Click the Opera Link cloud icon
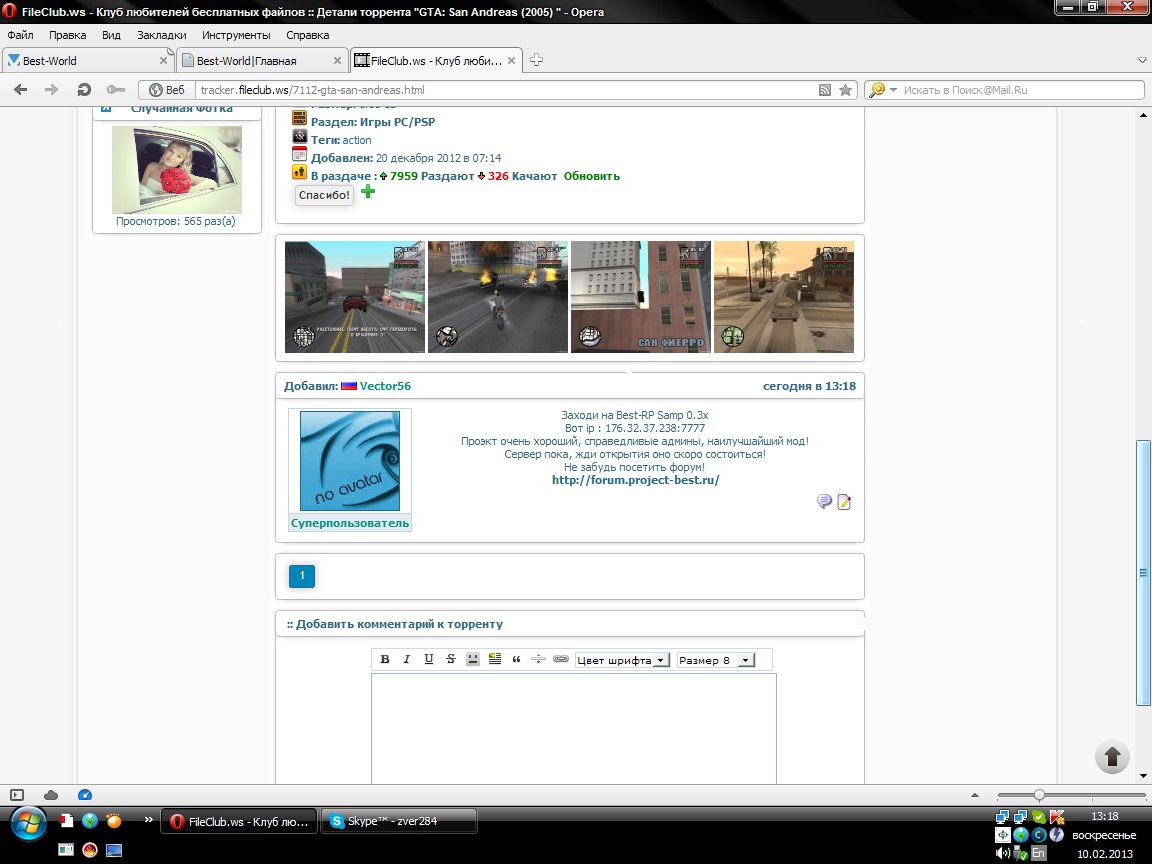1152x864 pixels. pyautogui.click(x=51, y=794)
